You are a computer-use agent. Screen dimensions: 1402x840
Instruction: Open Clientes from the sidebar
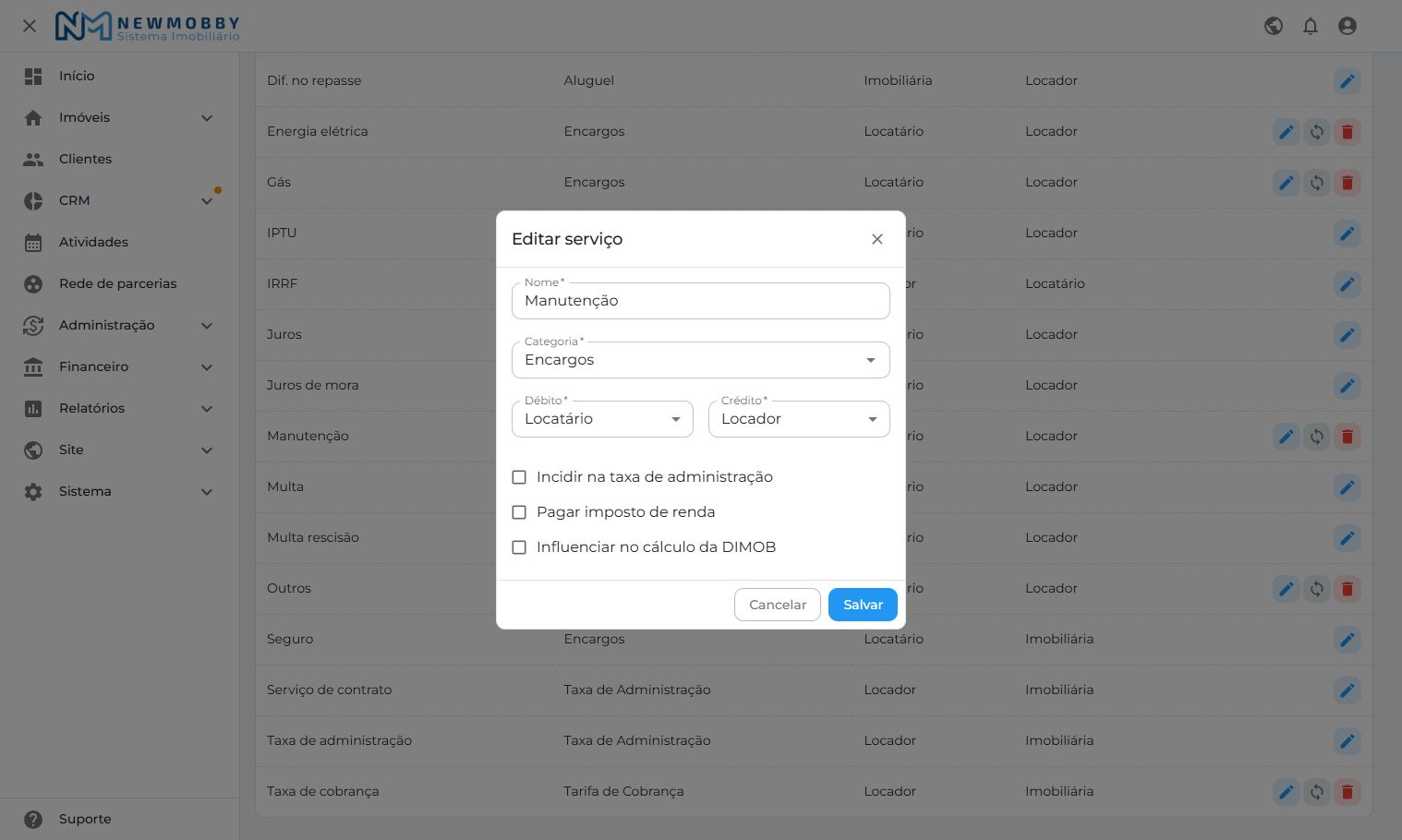[x=120, y=159]
